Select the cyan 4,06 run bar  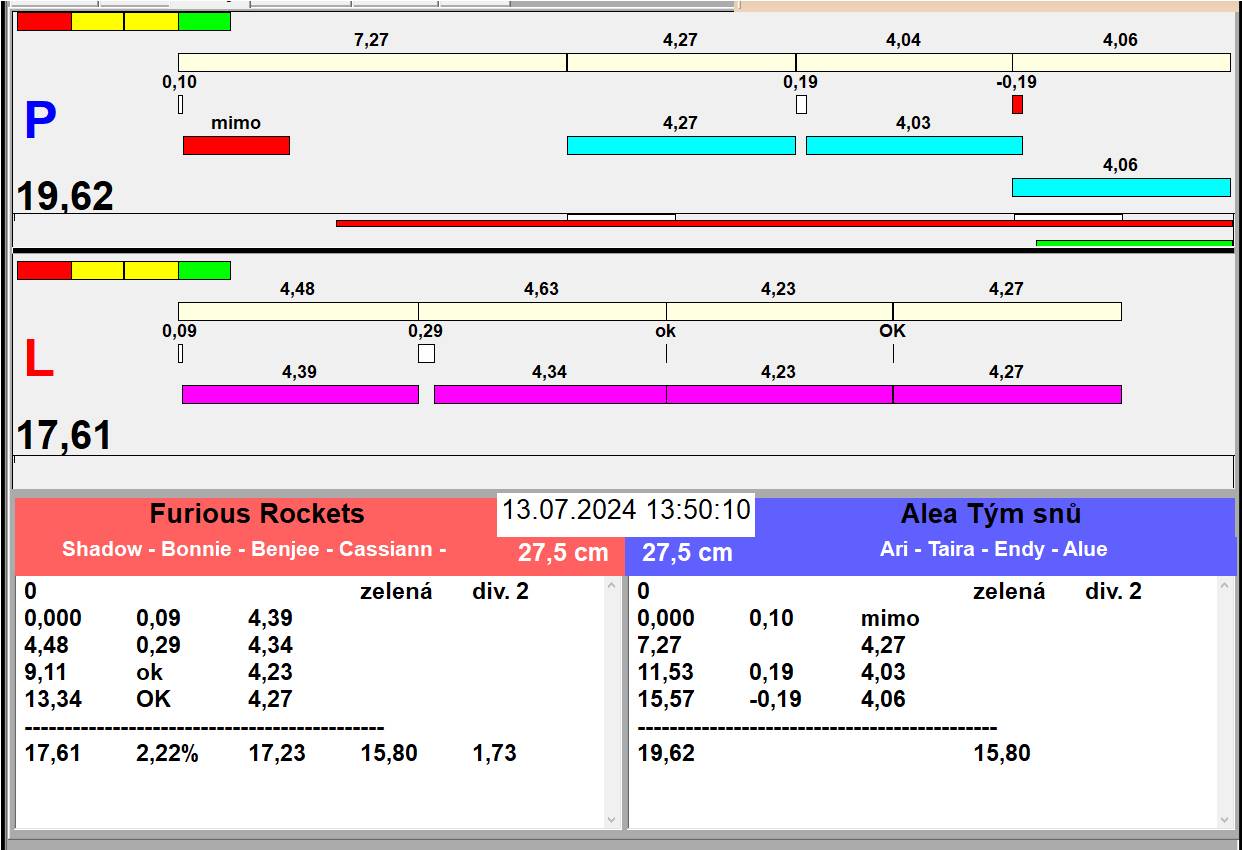1121,187
